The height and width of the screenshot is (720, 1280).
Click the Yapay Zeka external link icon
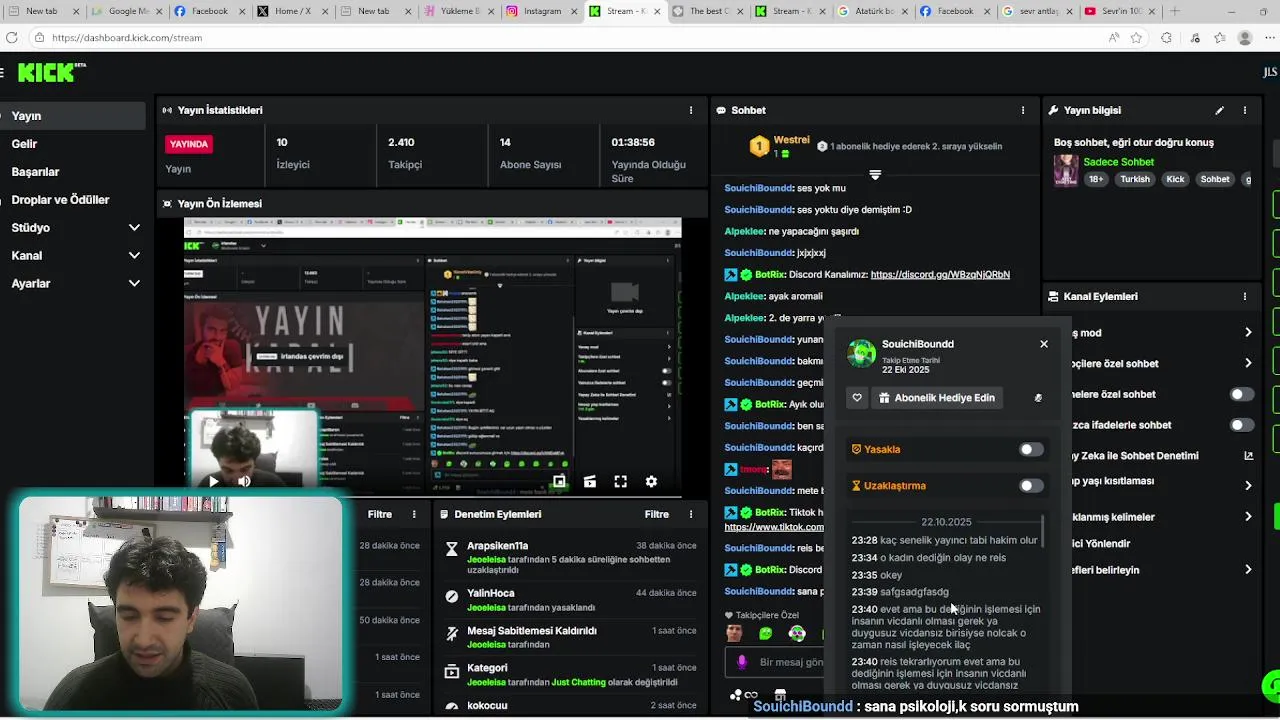(1248, 456)
